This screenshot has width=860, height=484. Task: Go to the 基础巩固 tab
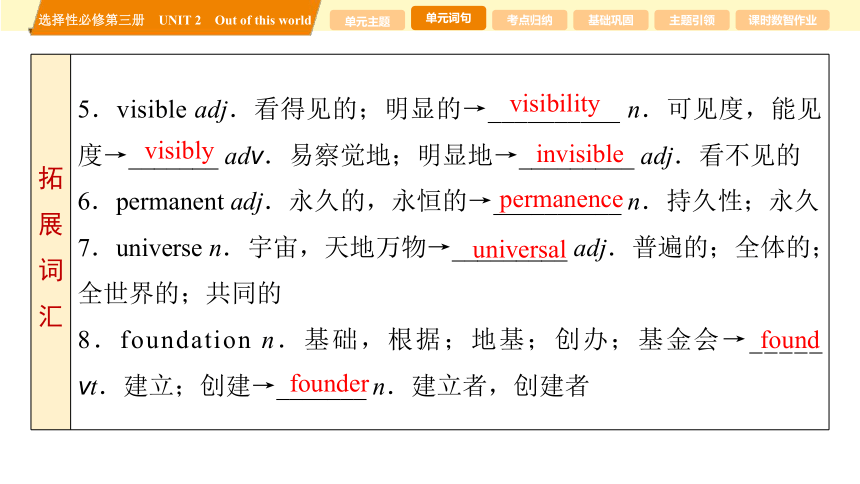tap(610, 21)
